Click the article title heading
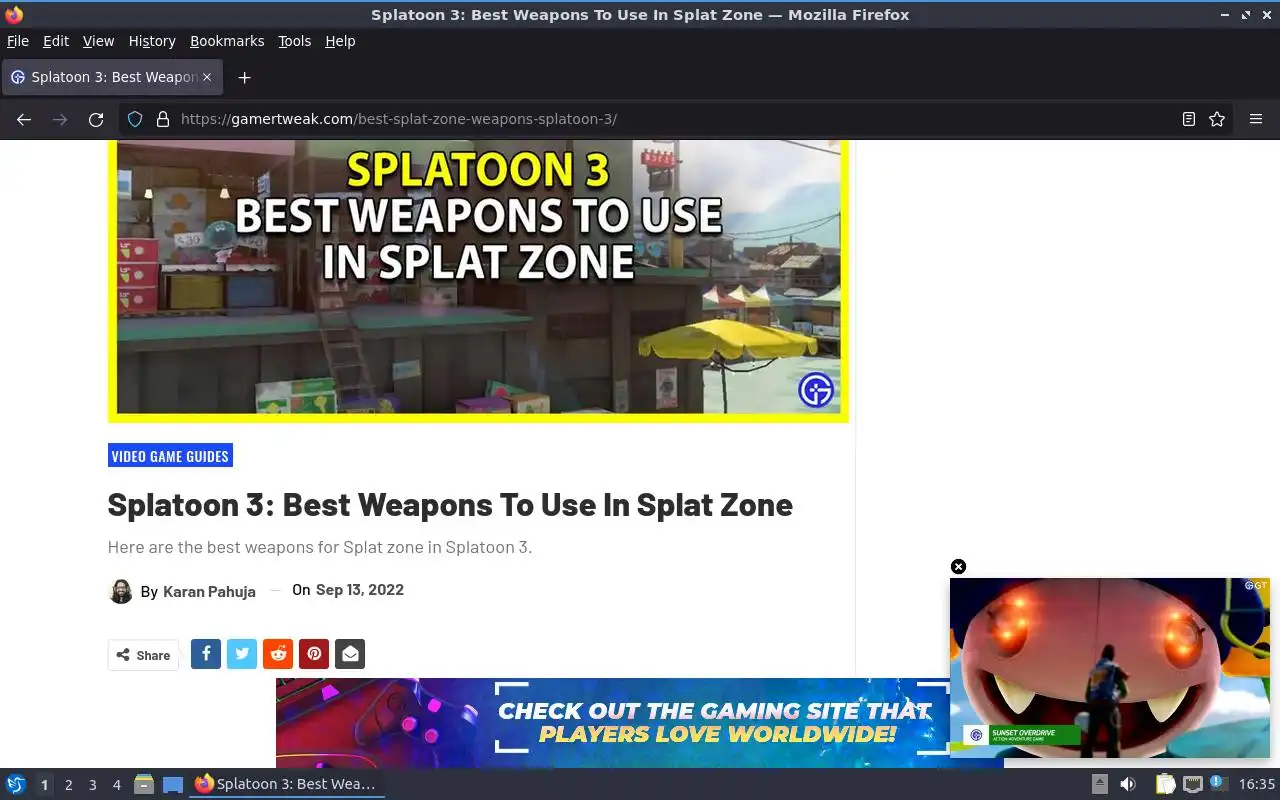 coord(450,505)
